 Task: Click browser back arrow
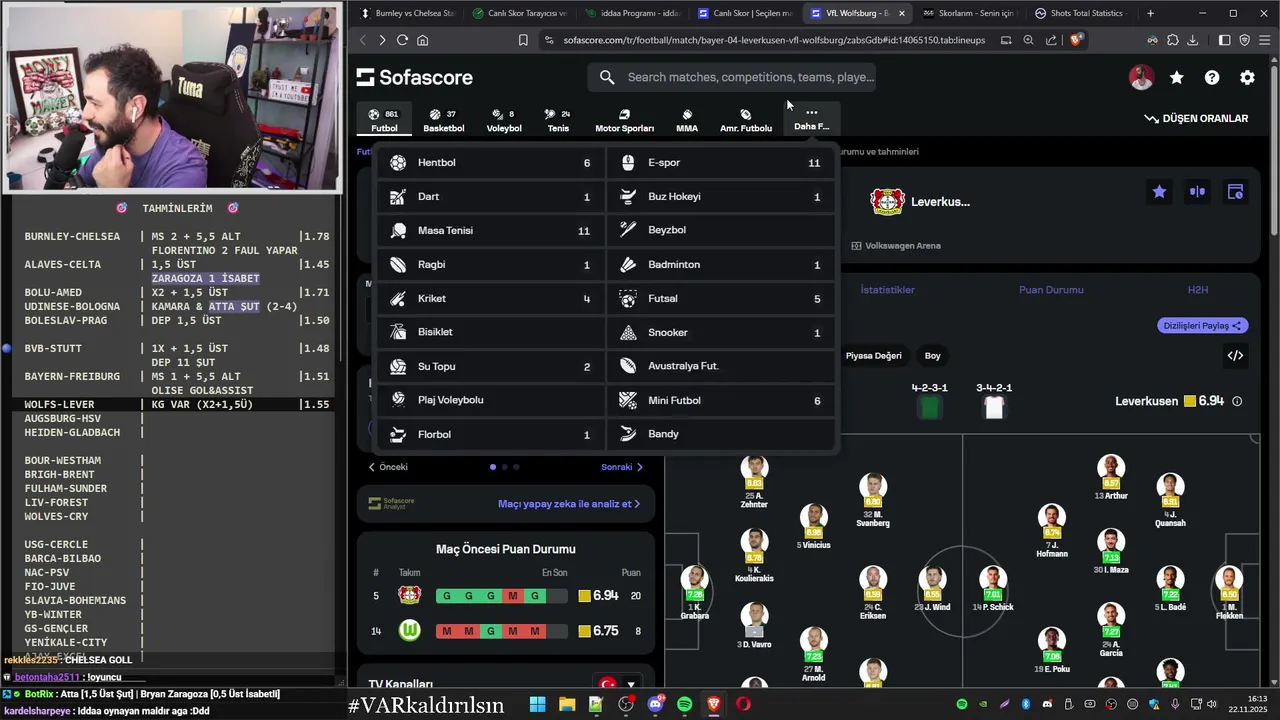coord(363,40)
